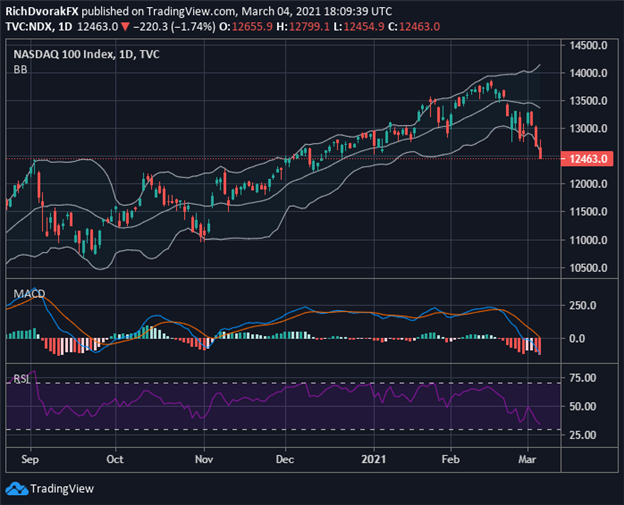The height and width of the screenshot is (505, 624).
Task: Click the MACD 0.0 axis label
Action: point(577,339)
